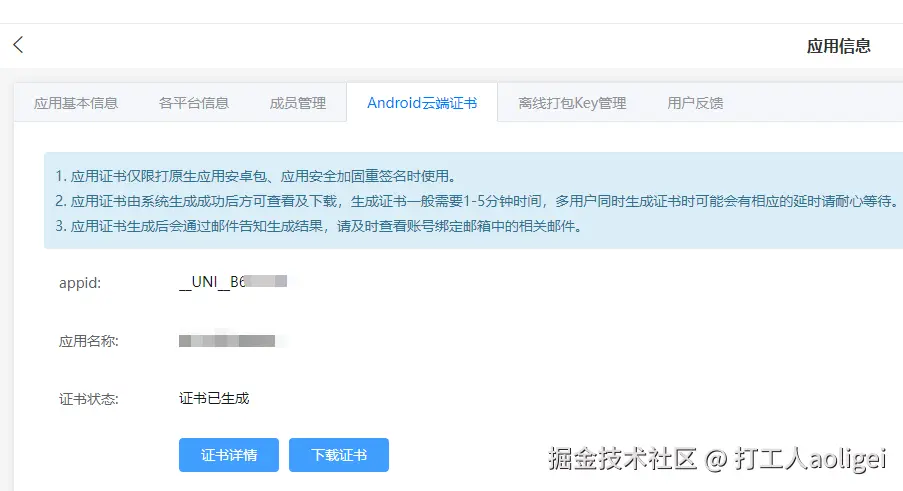
Task: Click the appid: label
Action: click(x=80, y=283)
